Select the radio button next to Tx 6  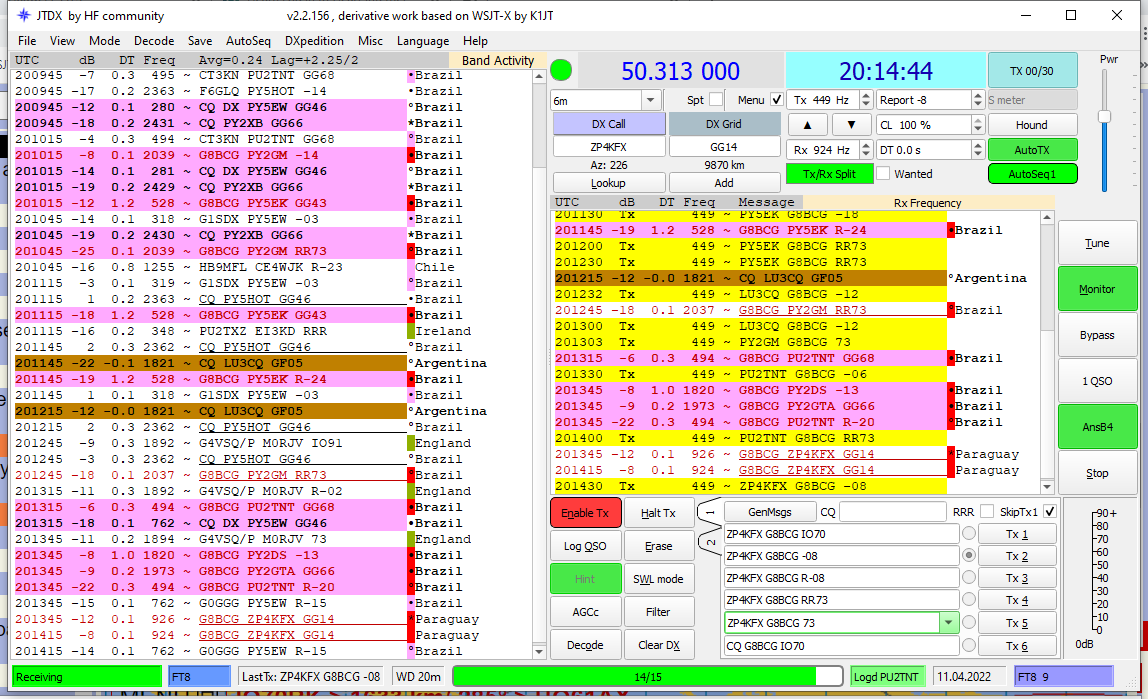[x=969, y=645]
